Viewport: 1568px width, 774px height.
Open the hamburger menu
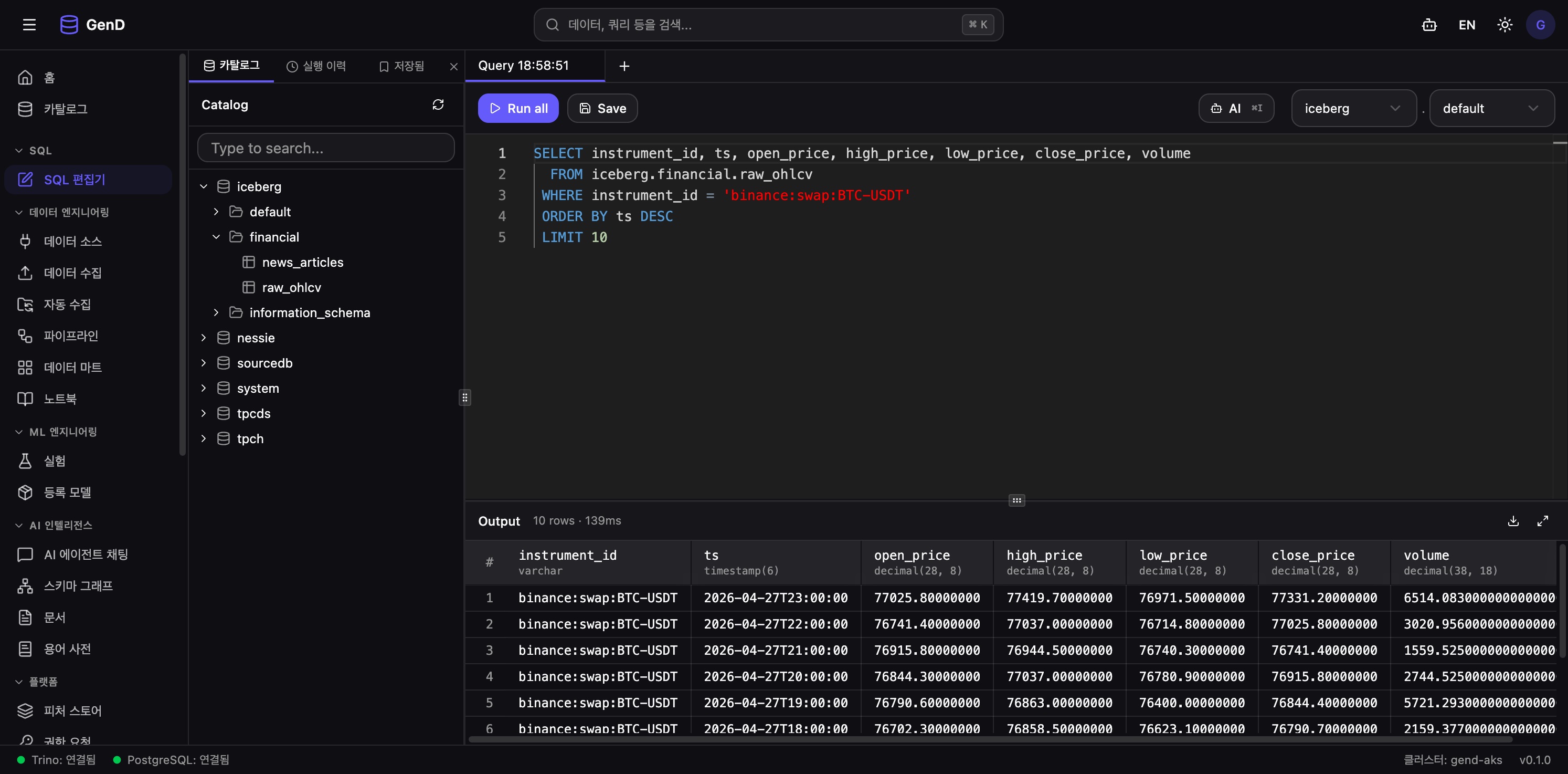29,24
